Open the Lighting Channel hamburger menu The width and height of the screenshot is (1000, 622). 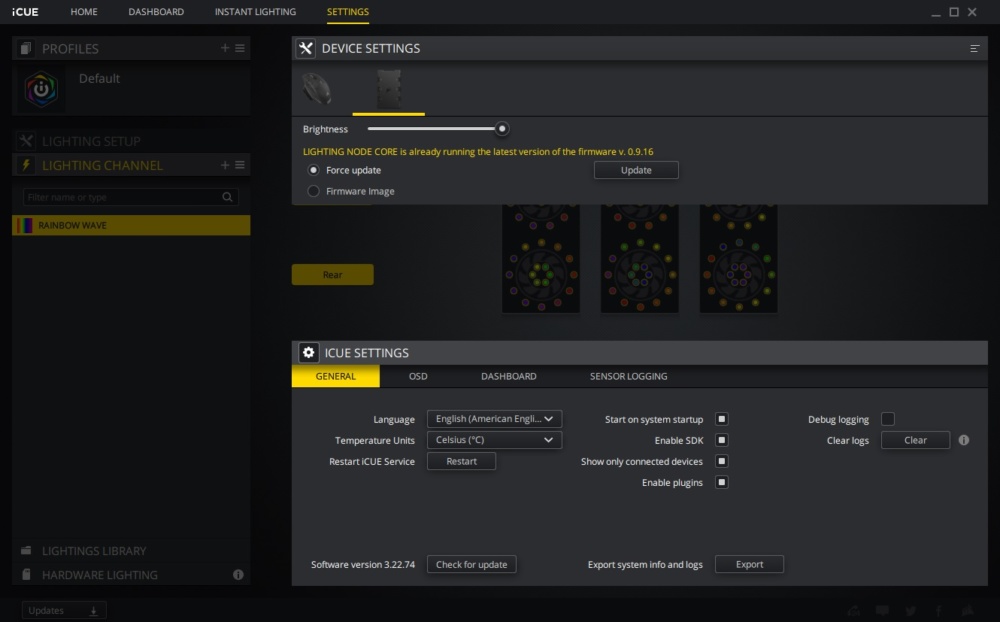point(240,165)
